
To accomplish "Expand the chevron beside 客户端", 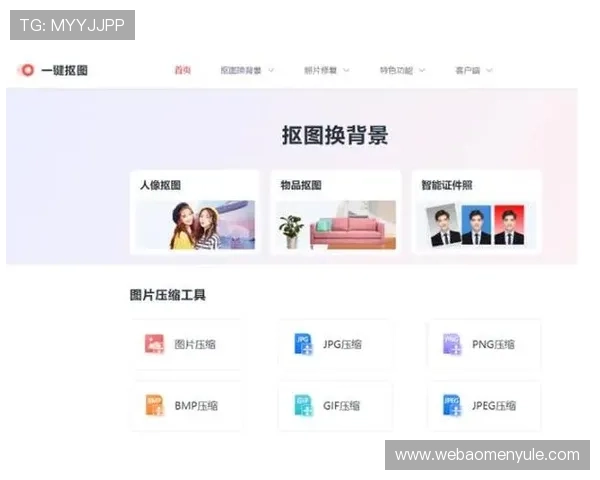I will point(489,70).
